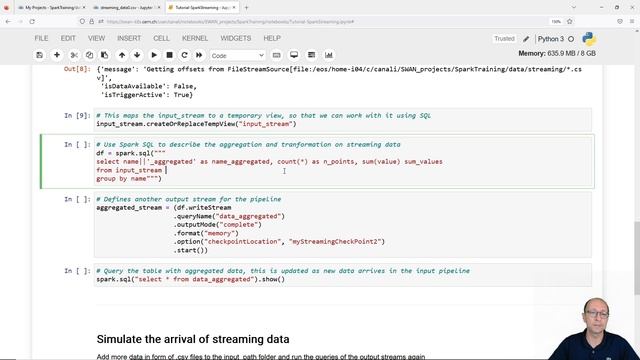640x360 pixels.
Task: Go forward in browser history
Action: pyautogui.click(x=20, y=22)
